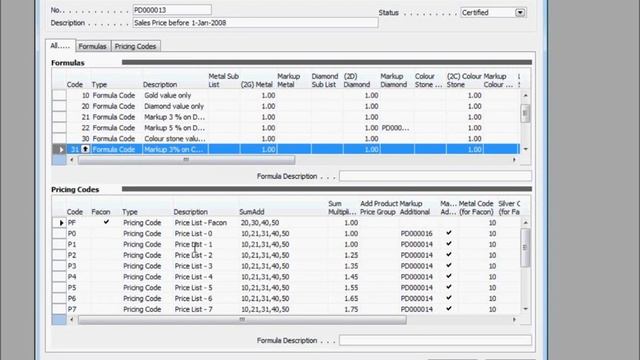The width and height of the screenshot is (640, 360).
Task: Click Sum Multiplier 1.25 in P2 row
Action: click(343, 255)
